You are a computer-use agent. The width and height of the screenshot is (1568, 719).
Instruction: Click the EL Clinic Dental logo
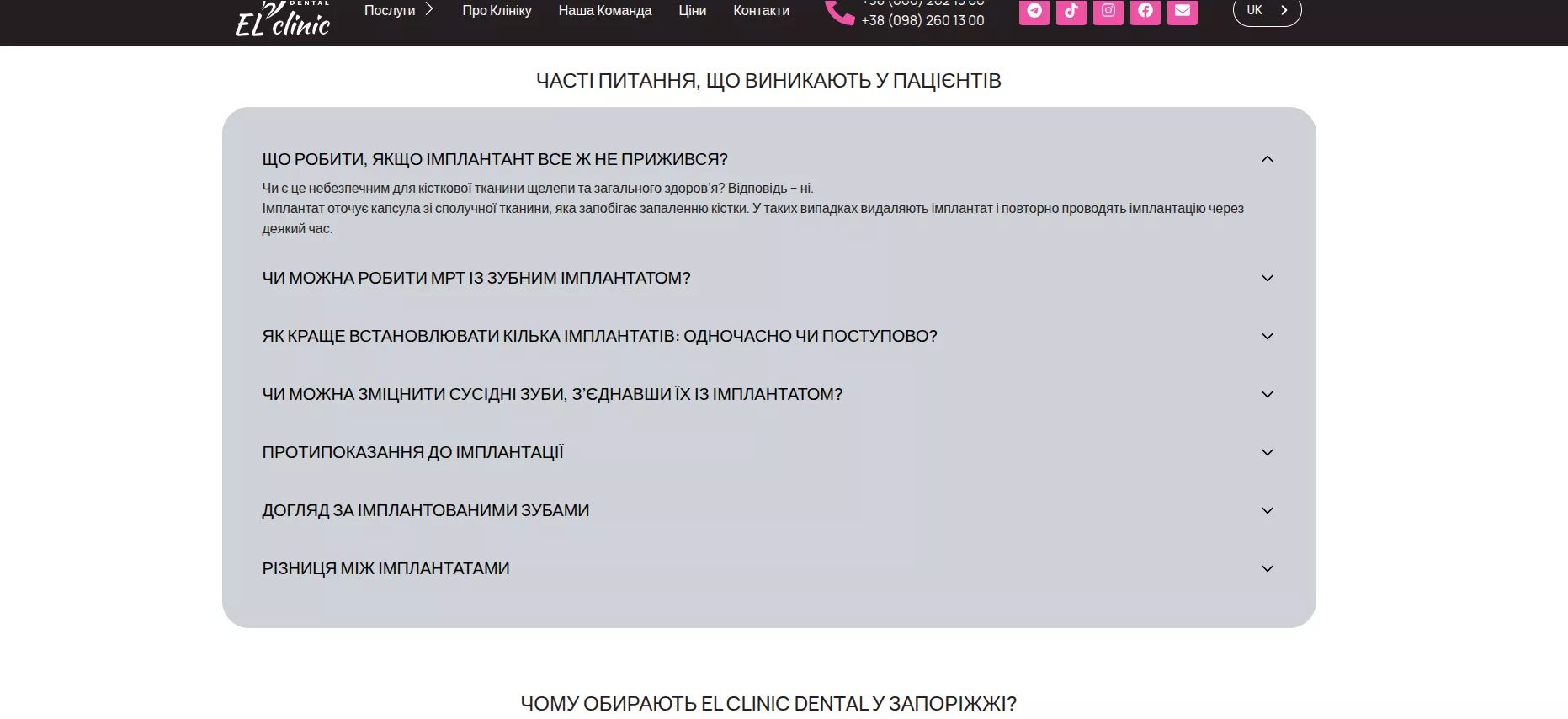(283, 19)
